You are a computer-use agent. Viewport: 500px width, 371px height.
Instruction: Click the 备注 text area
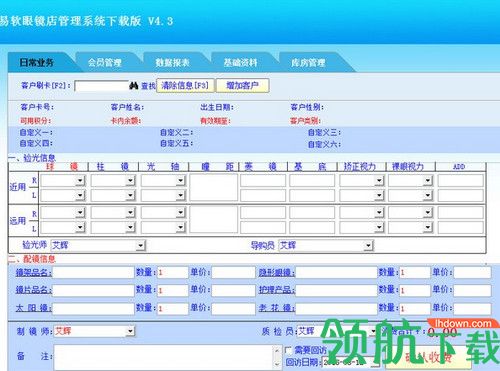[163, 357]
